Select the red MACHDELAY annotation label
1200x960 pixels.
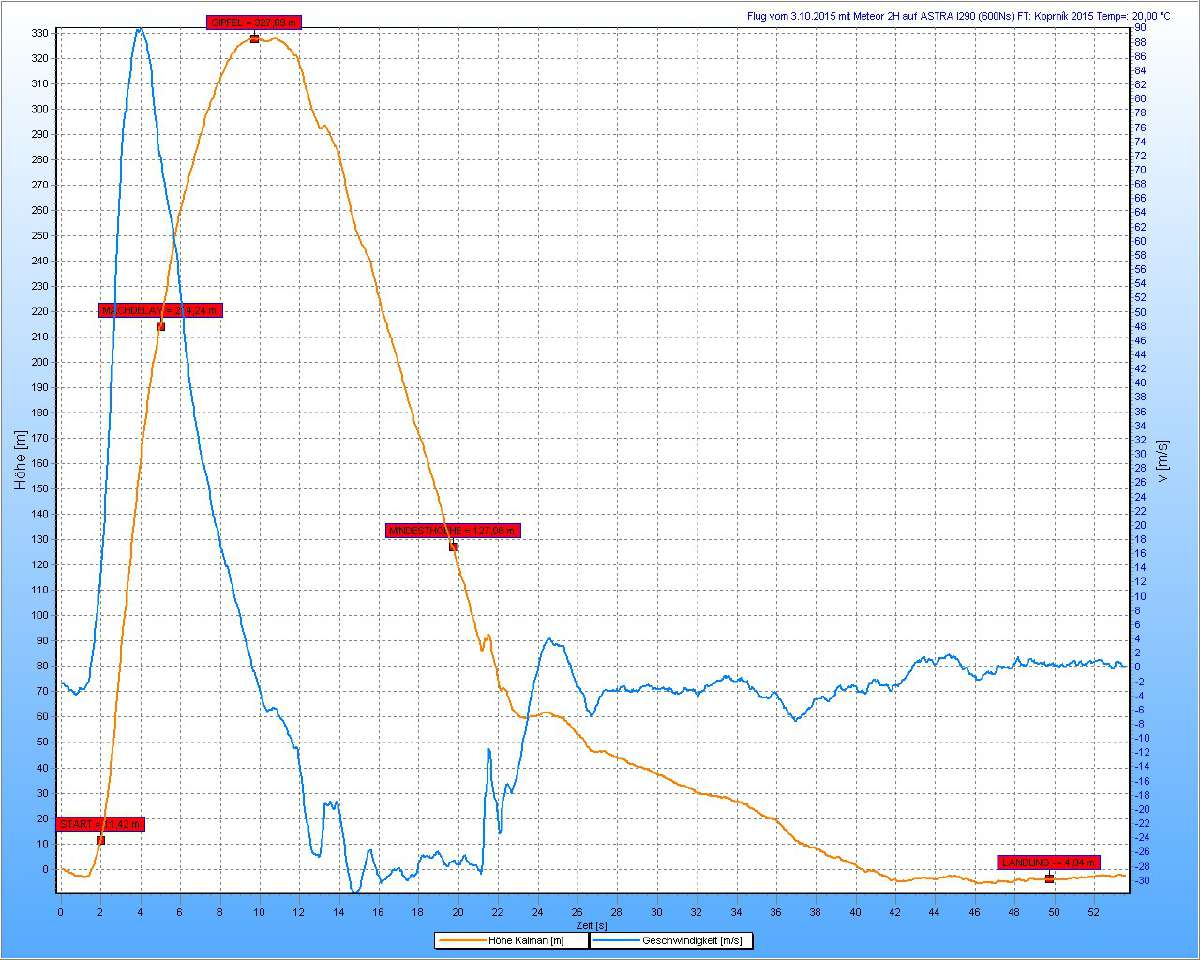pyautogui.click(x=160, y=310)
